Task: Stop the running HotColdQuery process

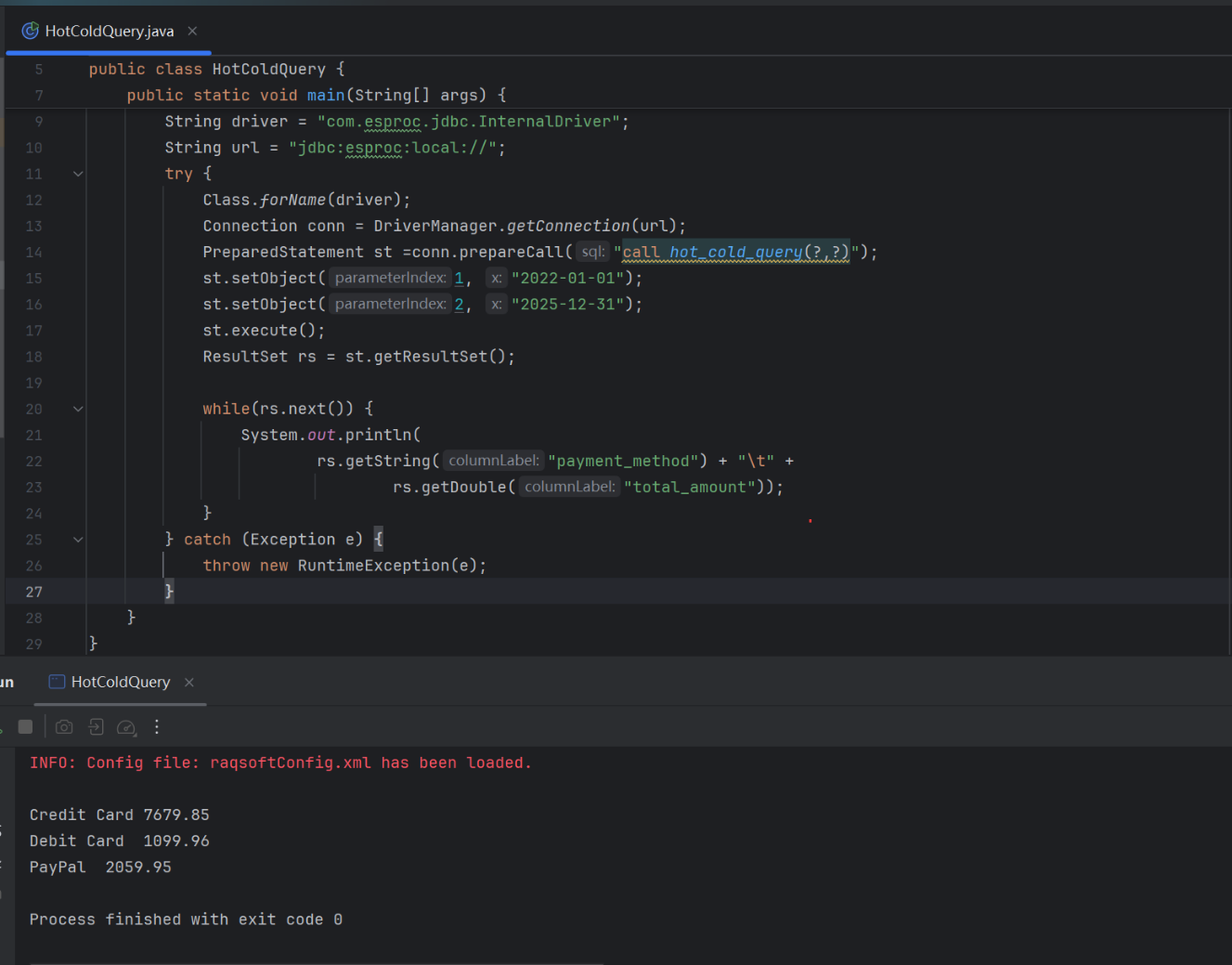Action: click(x=25, y=727)
